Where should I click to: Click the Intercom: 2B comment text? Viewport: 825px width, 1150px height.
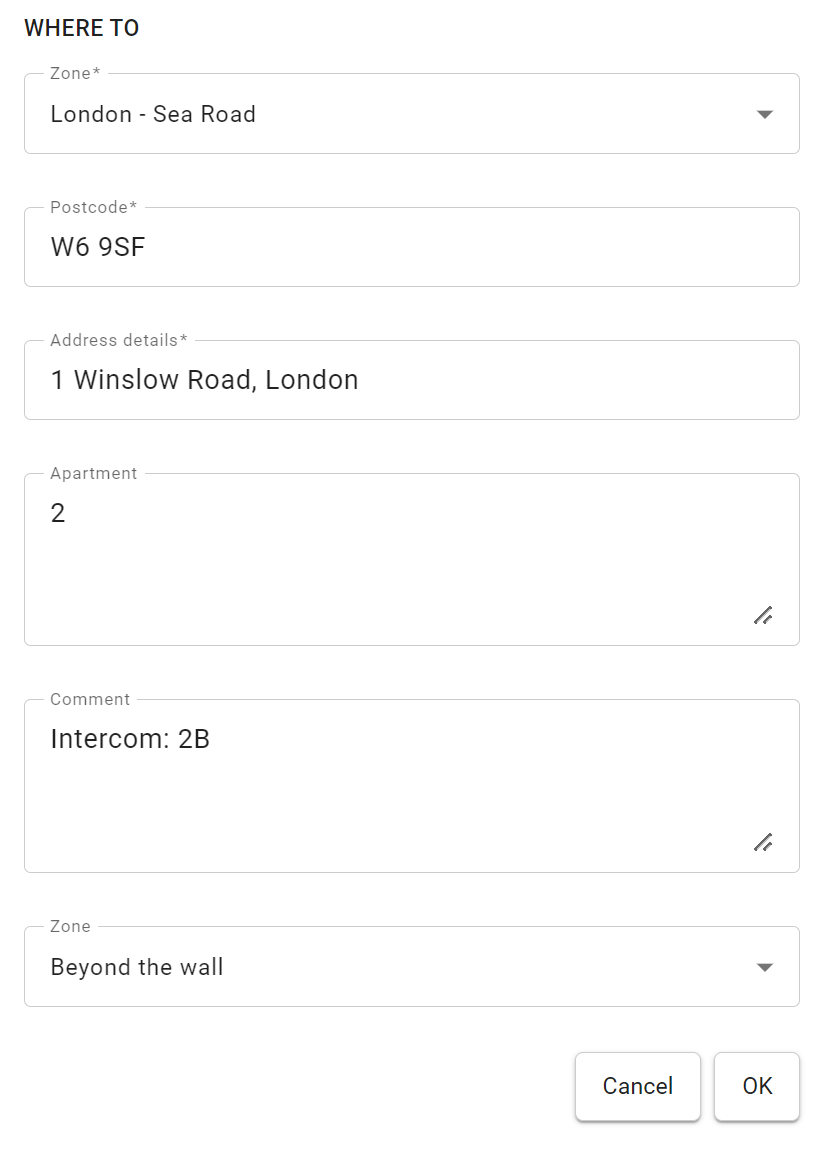click(x=130, y=739)
